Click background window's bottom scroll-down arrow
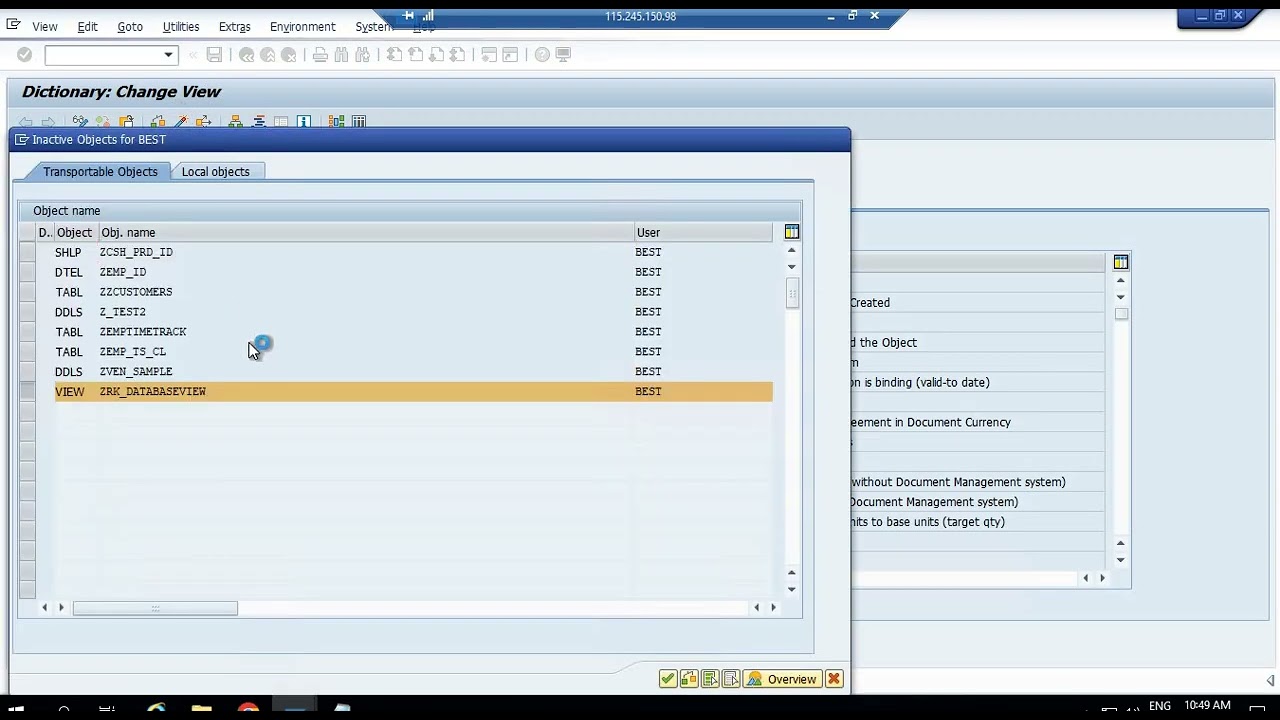1280x720 pixels. 1121,560
